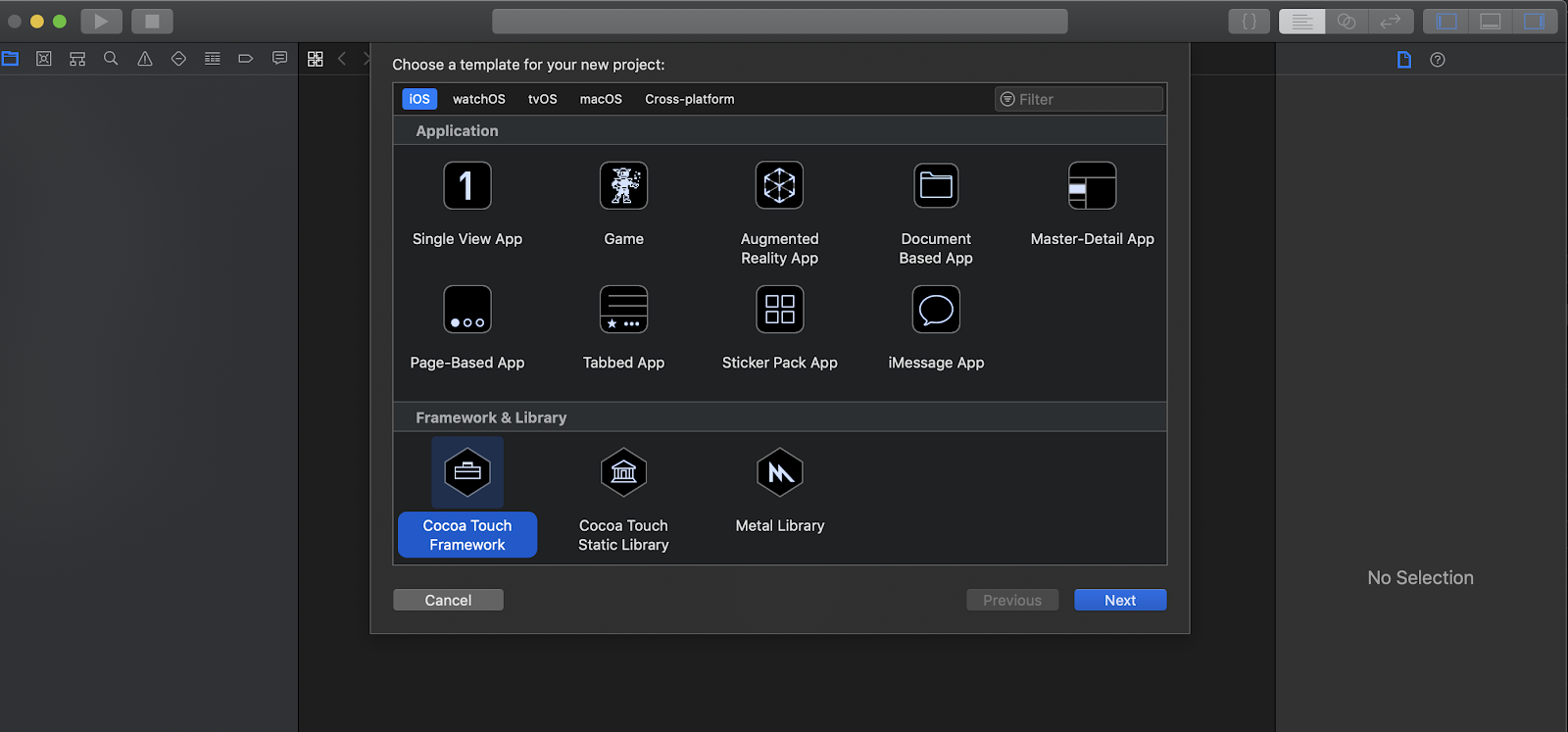Image resolution: width=1568 pixels, height=732 pixels.
Task: Open the Test navigator diamond icon
Action: pos(178,59)
